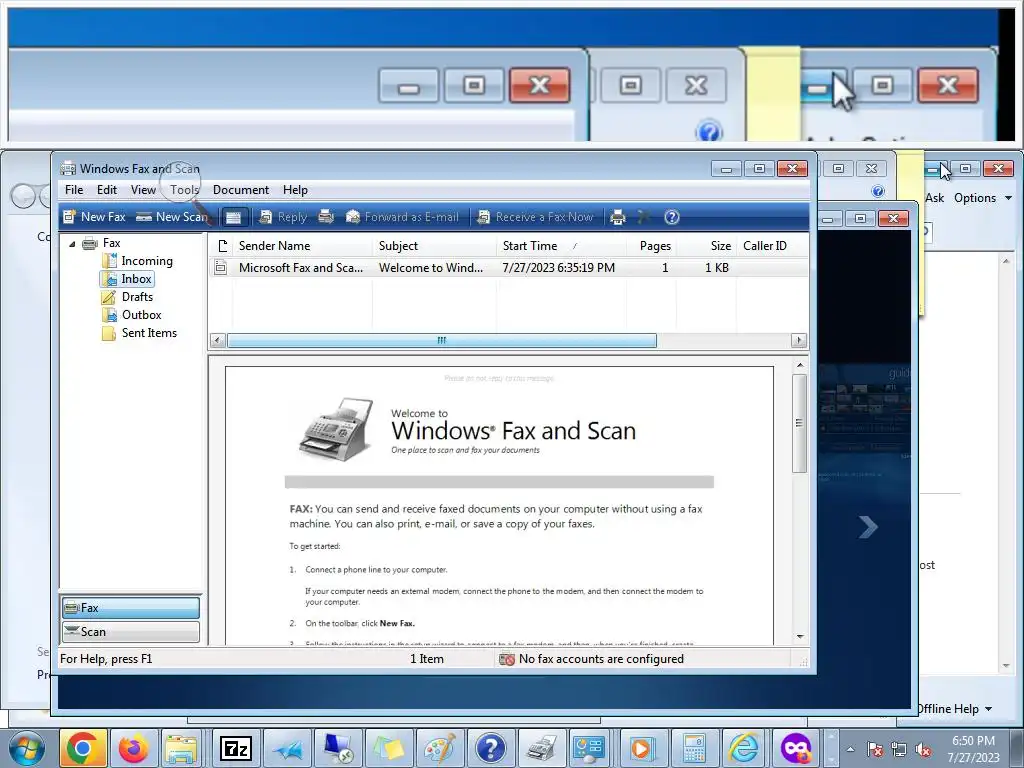
Task: Sort by Start Time column header
Action: click(x=562, y=246)
